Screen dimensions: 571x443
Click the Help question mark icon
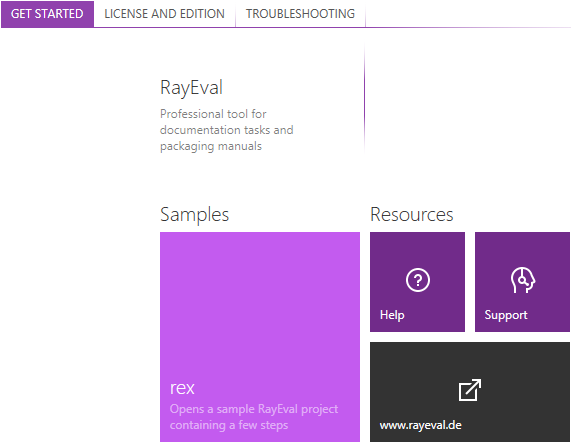point(418,280)
